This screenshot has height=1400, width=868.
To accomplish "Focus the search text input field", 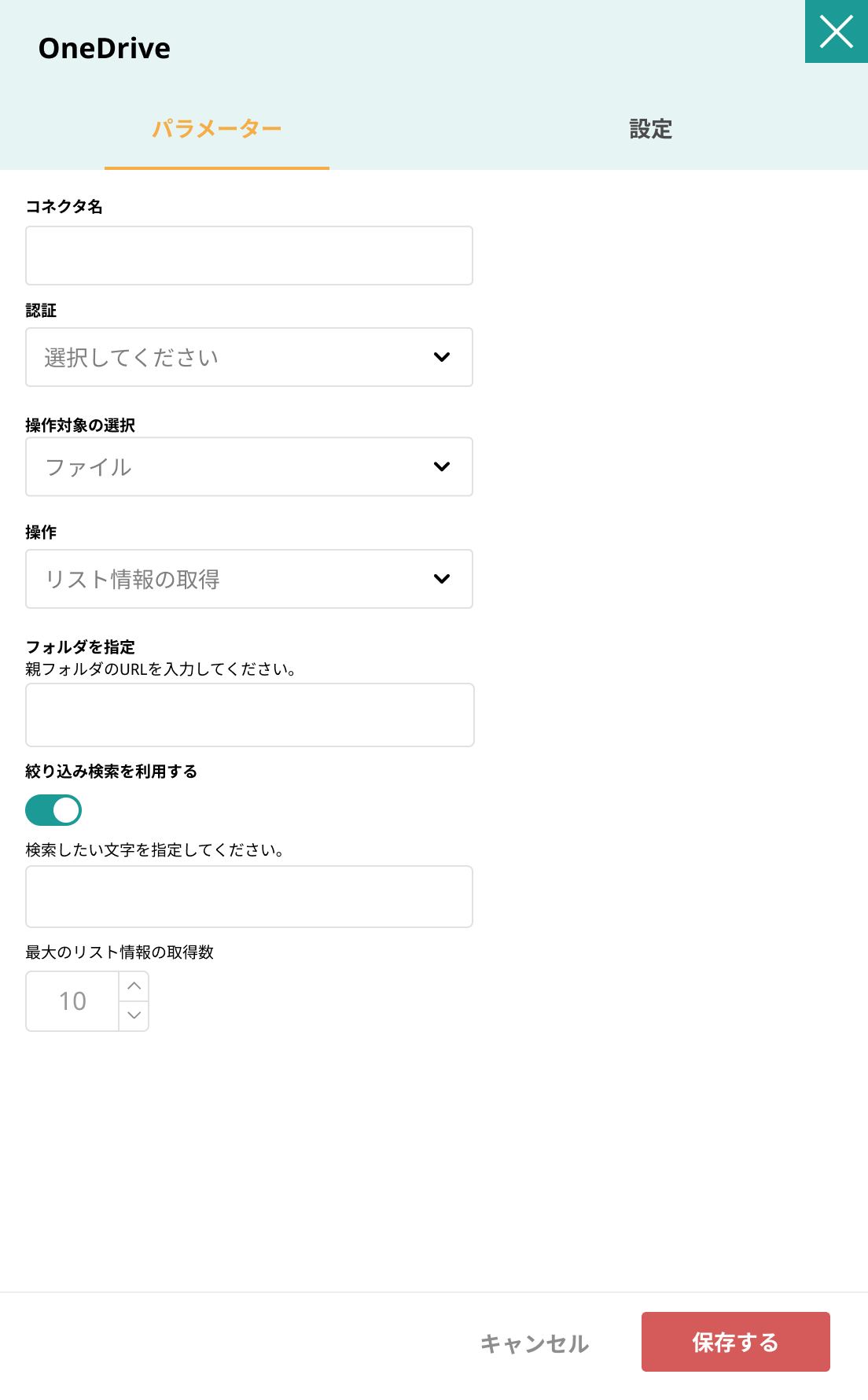I will click(249, 897).
